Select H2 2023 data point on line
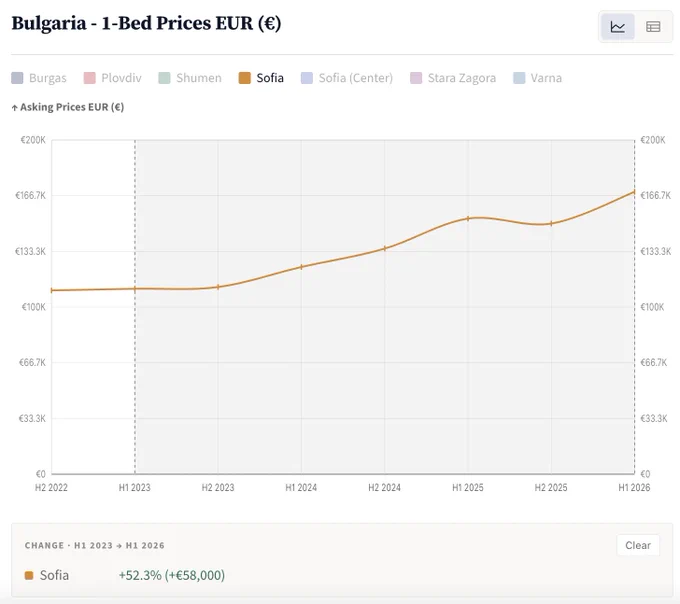The width and height of the screenshot is (680, 604). coord(218,287)
